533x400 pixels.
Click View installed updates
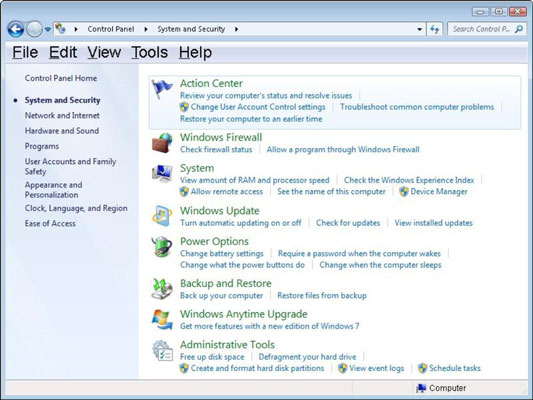[x=433, y=223]
